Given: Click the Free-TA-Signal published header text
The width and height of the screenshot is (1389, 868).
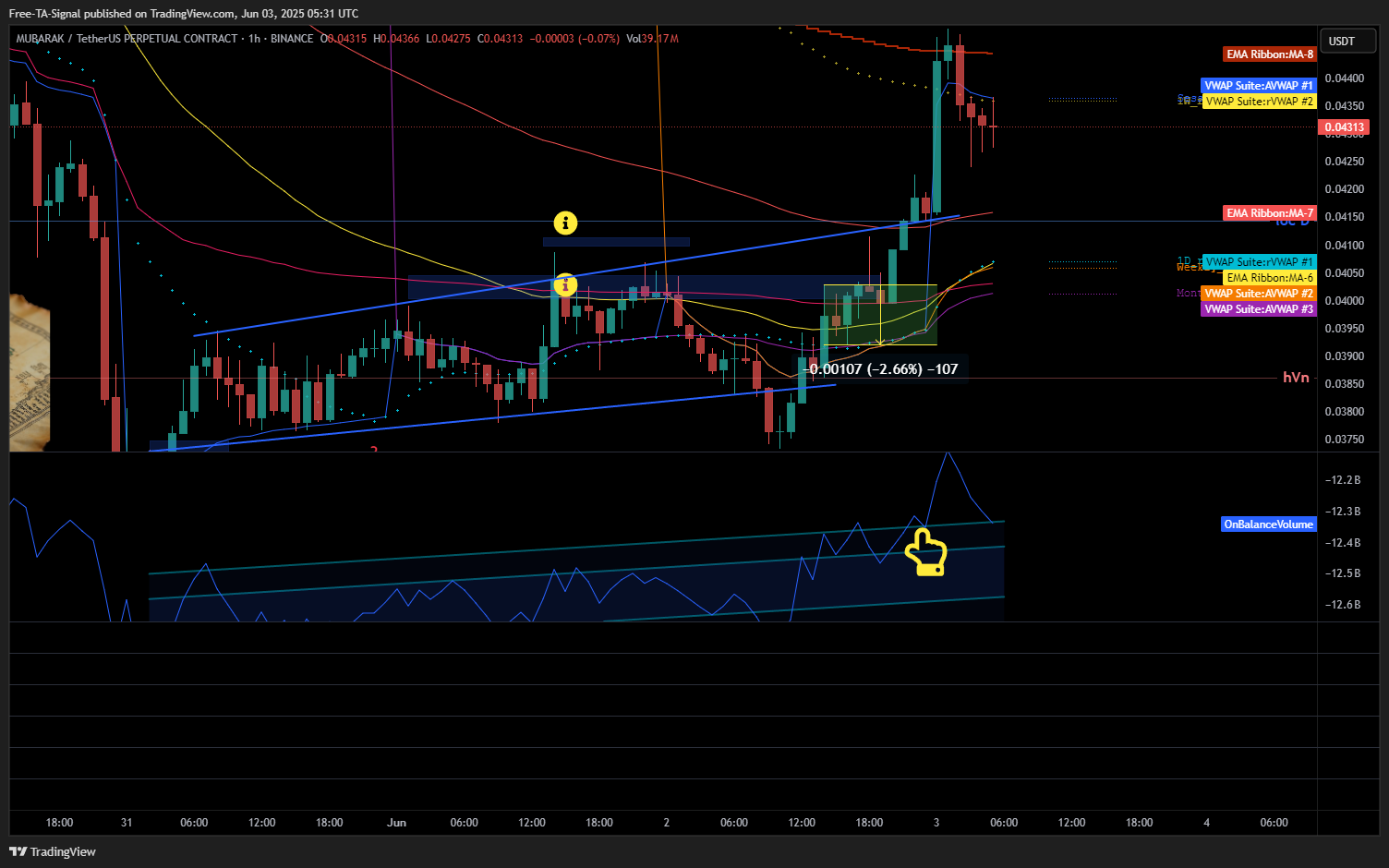Looking at the screenshot, I should pyautogui.click(x=184, y=14).
